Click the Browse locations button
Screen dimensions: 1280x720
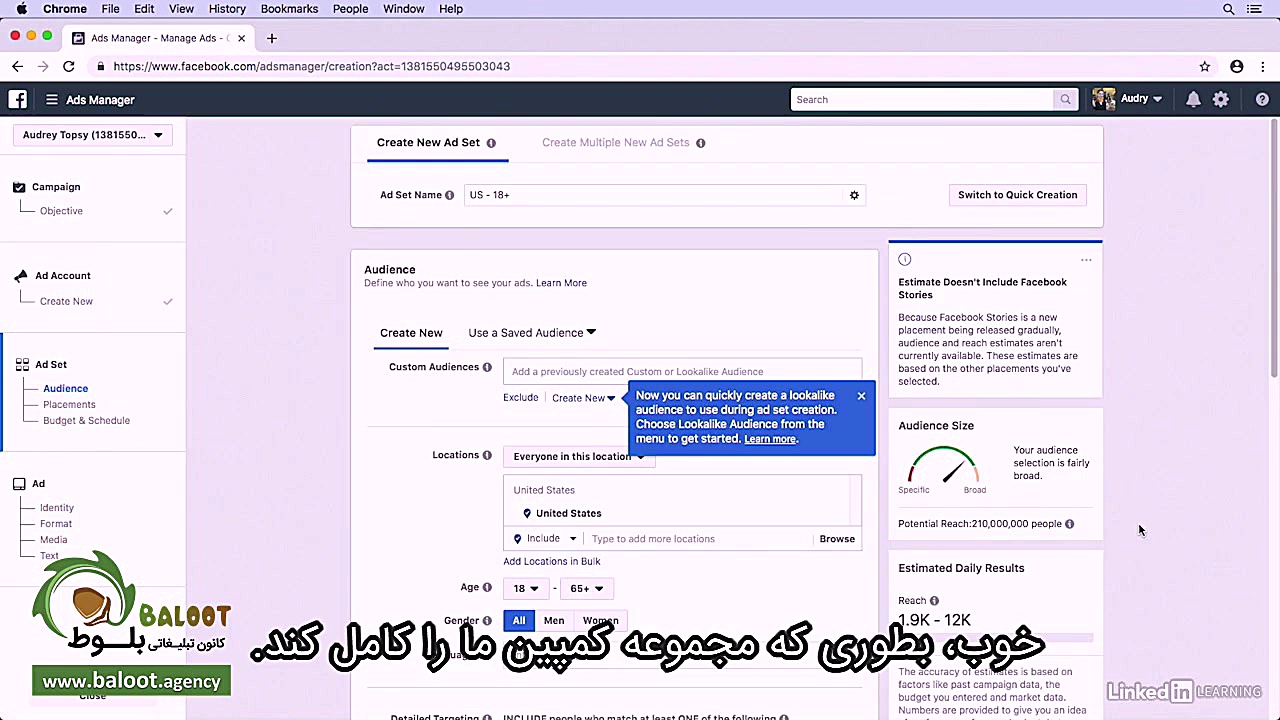pos(837,539)
